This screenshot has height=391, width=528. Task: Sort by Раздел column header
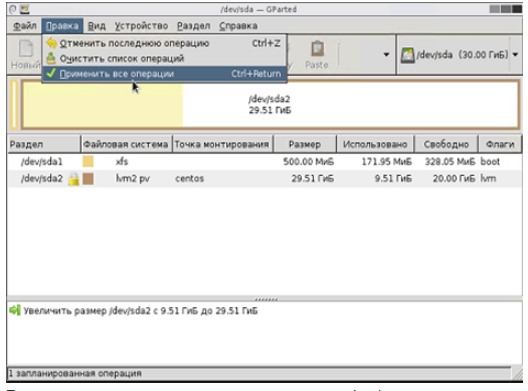pos(44,144)
